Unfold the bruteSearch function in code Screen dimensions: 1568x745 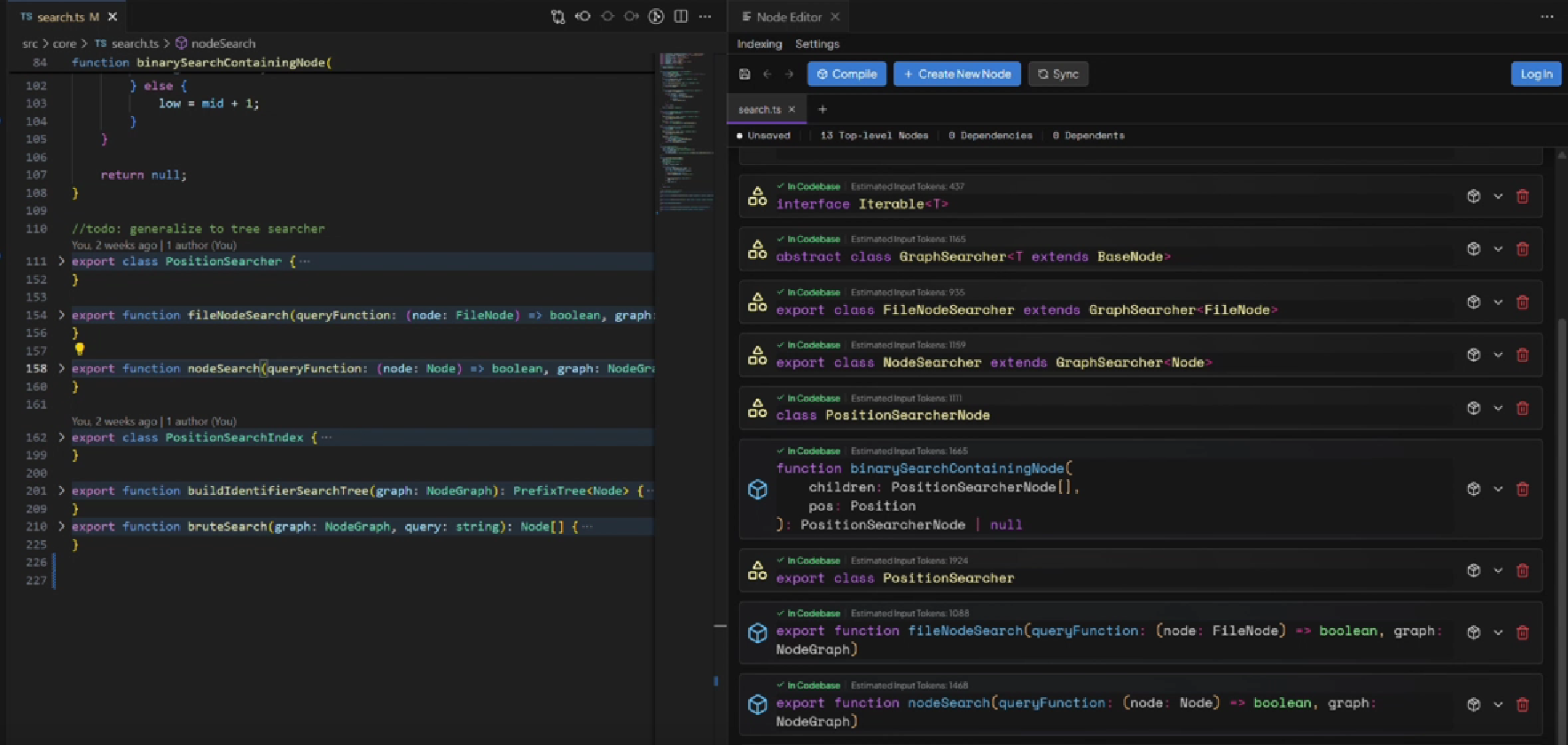pyautogui.click(x=61, y=526)
